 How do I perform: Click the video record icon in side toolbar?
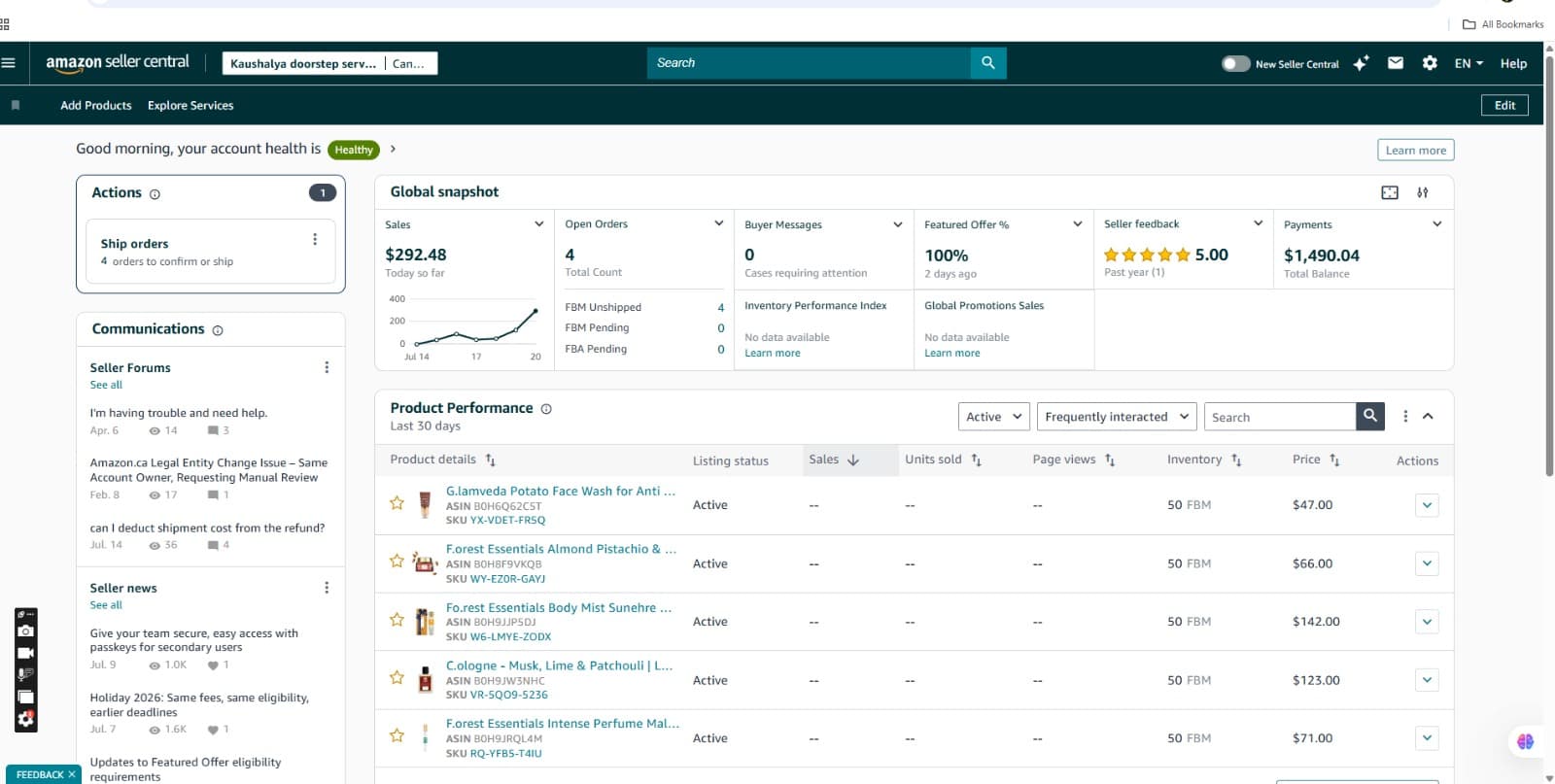25,653
